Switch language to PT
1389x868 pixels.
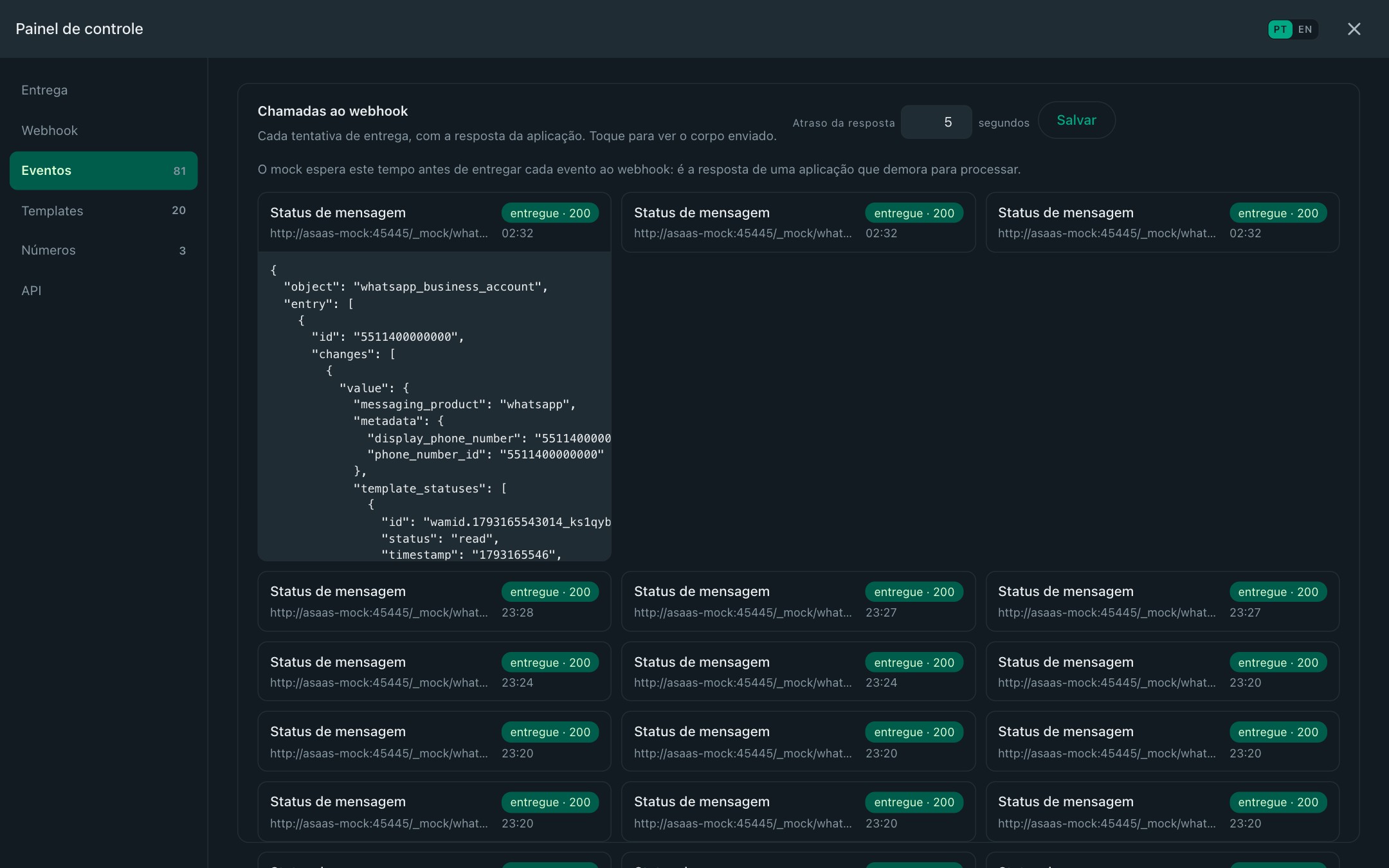pyautogui.click(x=1280, y=29)
